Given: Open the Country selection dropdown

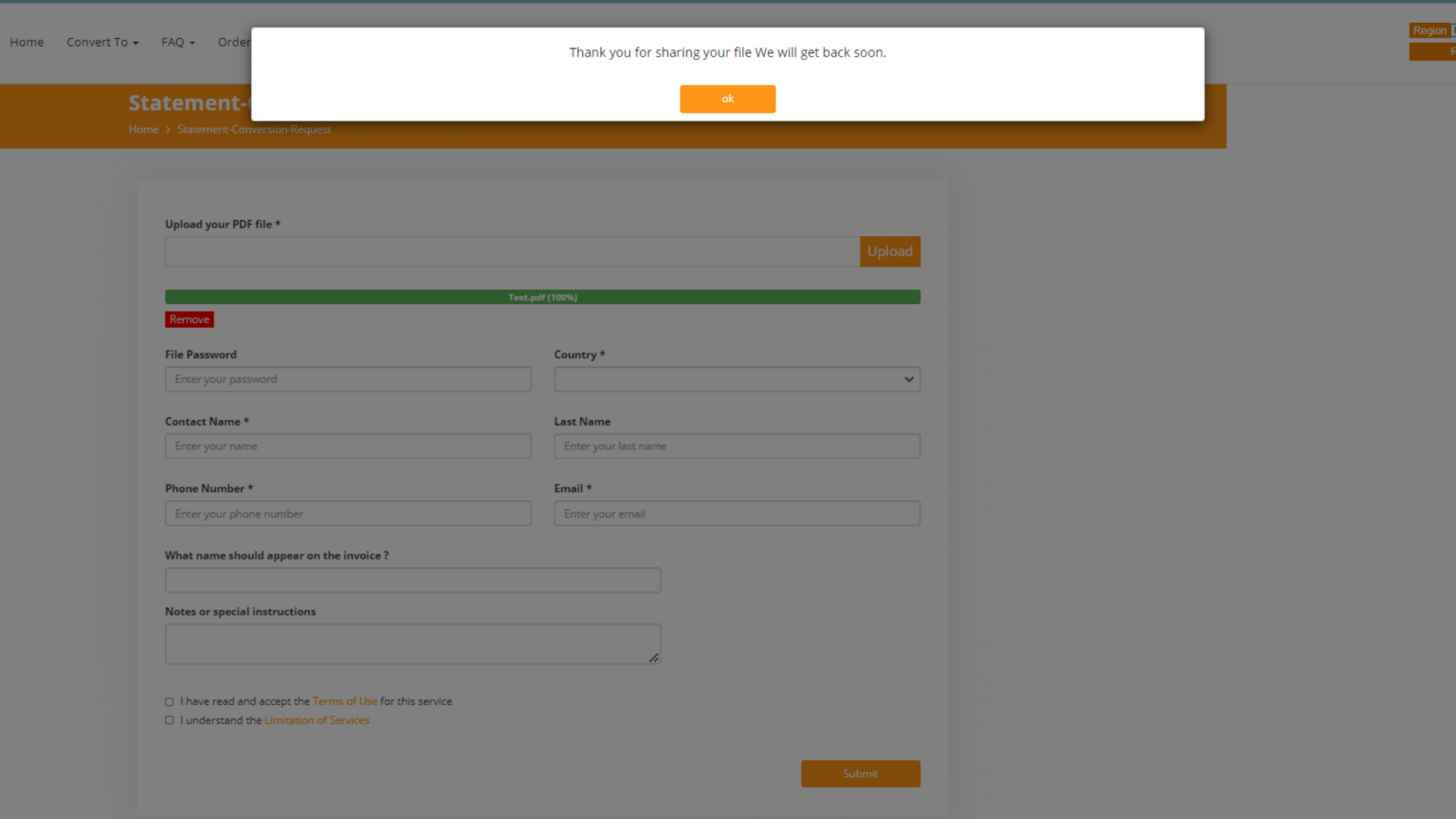Looking at the screenshot, I should [x=737, y=379].
